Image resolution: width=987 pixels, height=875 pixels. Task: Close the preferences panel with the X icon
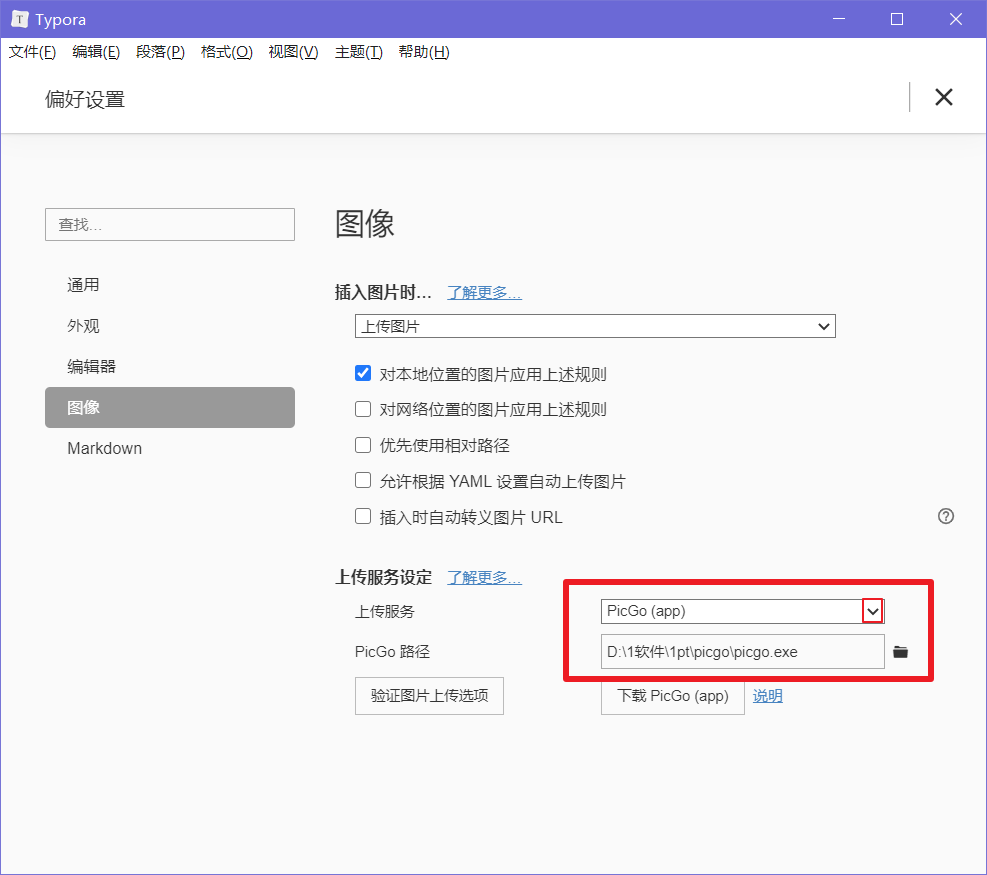944,97
